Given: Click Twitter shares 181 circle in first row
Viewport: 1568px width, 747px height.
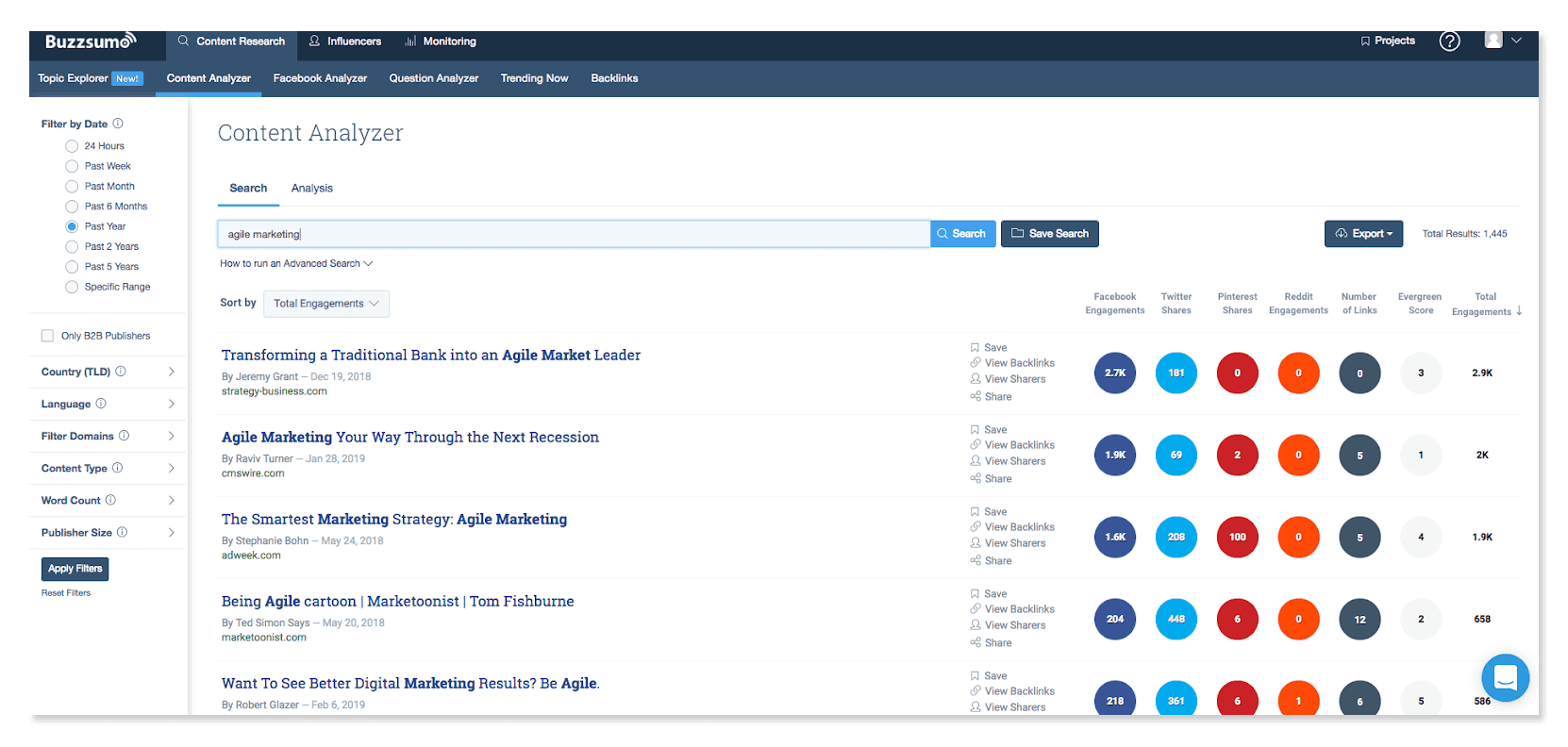Looking at the screenshot, I should coord(1176,373).
